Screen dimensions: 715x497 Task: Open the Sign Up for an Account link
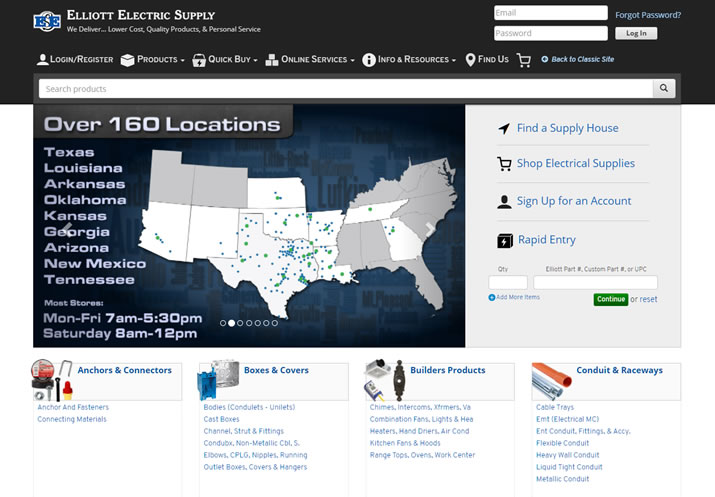(x=574, y=201)
